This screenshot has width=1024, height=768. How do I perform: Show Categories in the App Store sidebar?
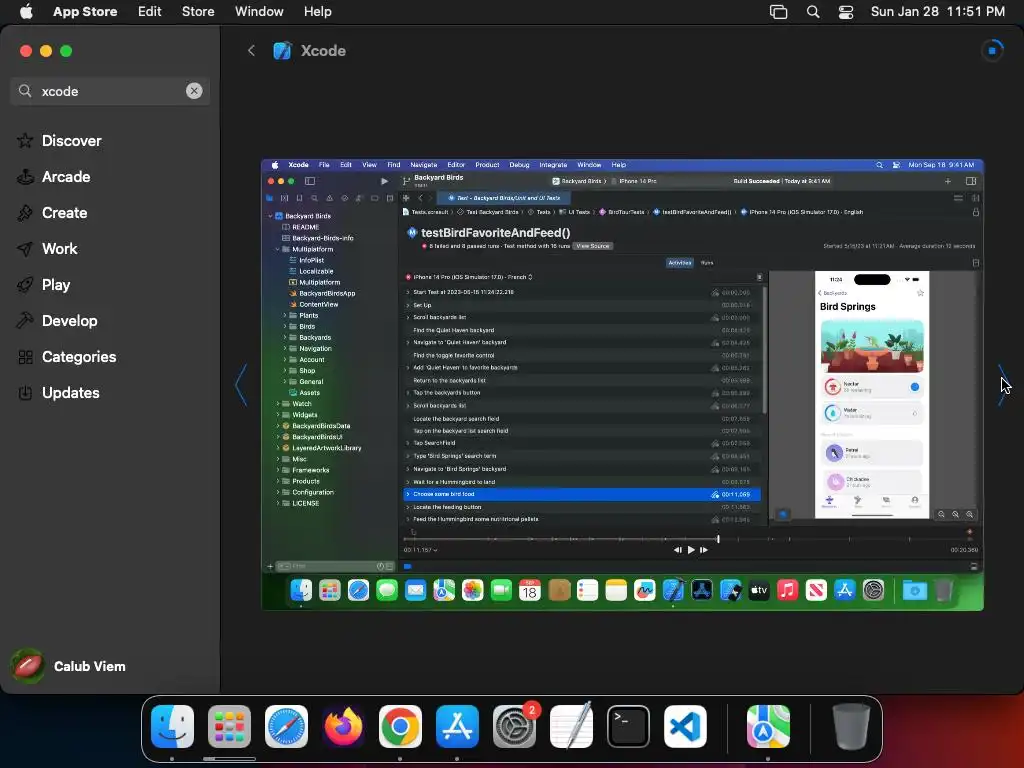(78, 356)
